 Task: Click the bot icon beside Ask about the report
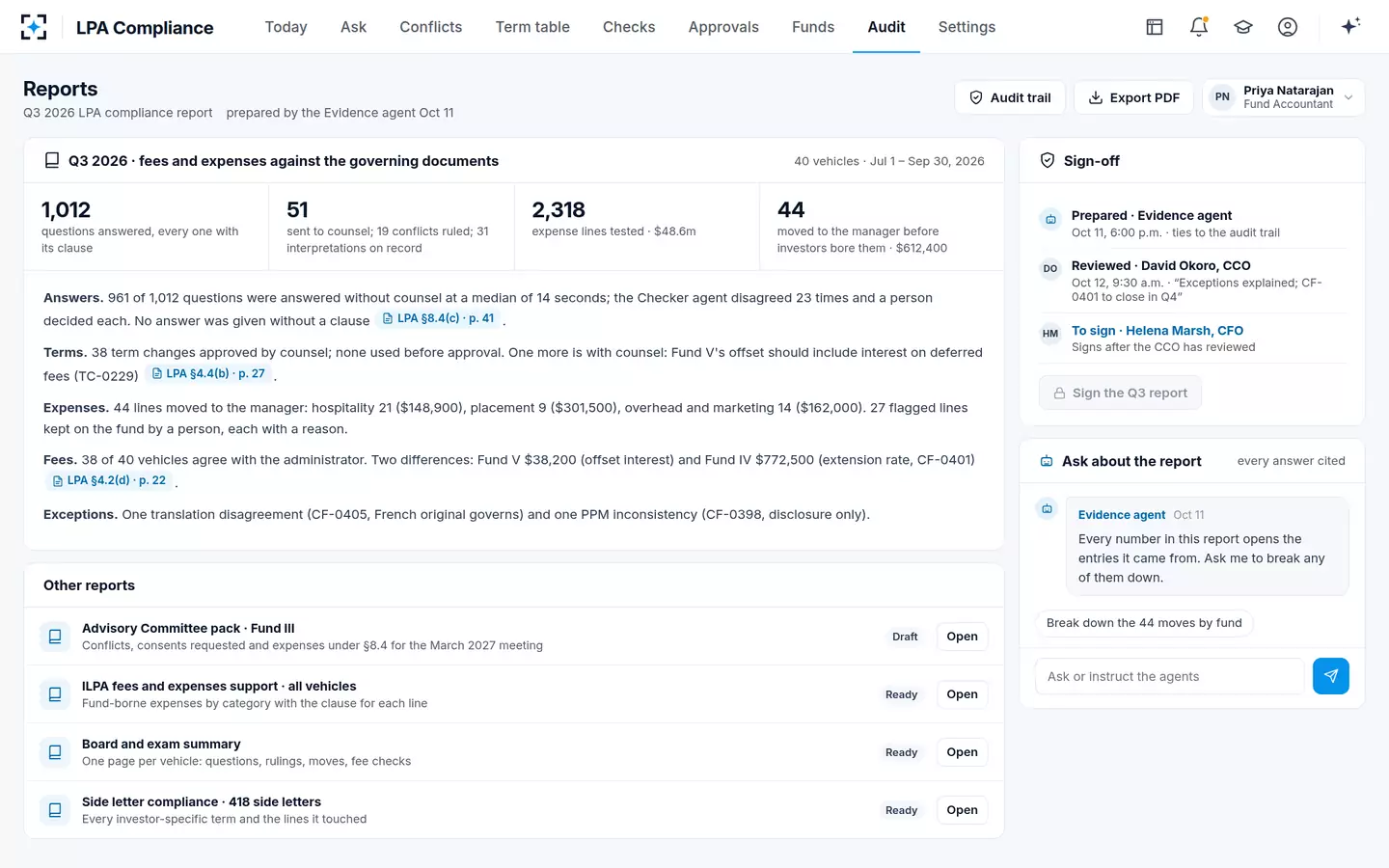click(1047, 461)
